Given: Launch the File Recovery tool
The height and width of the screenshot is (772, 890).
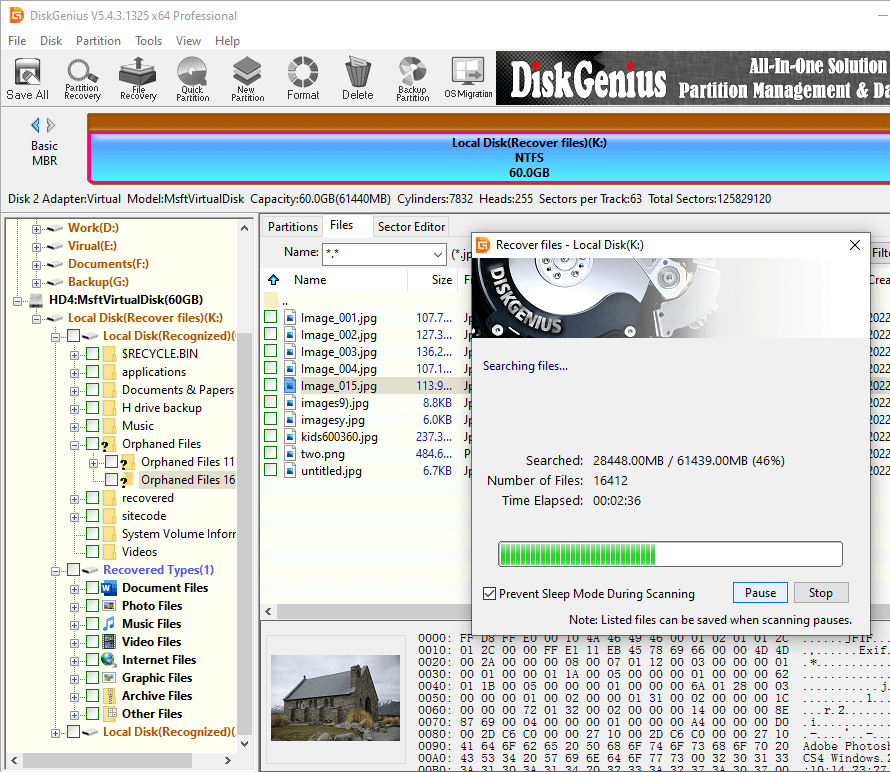Looking at the screenshot, I should (138, 78).
